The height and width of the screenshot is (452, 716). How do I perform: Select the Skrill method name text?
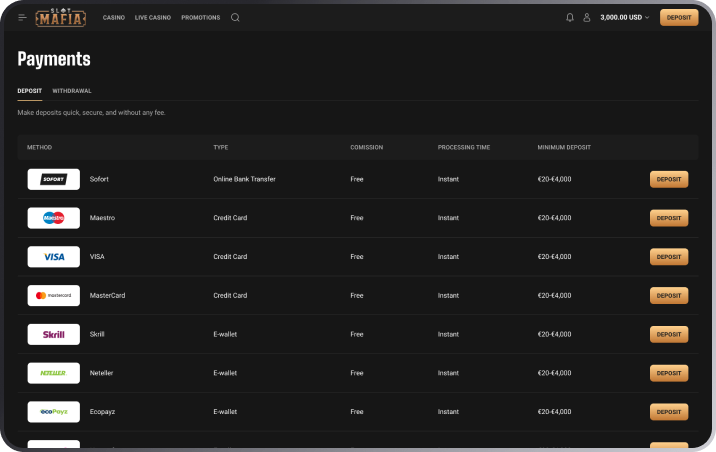[x=97, y=334]
